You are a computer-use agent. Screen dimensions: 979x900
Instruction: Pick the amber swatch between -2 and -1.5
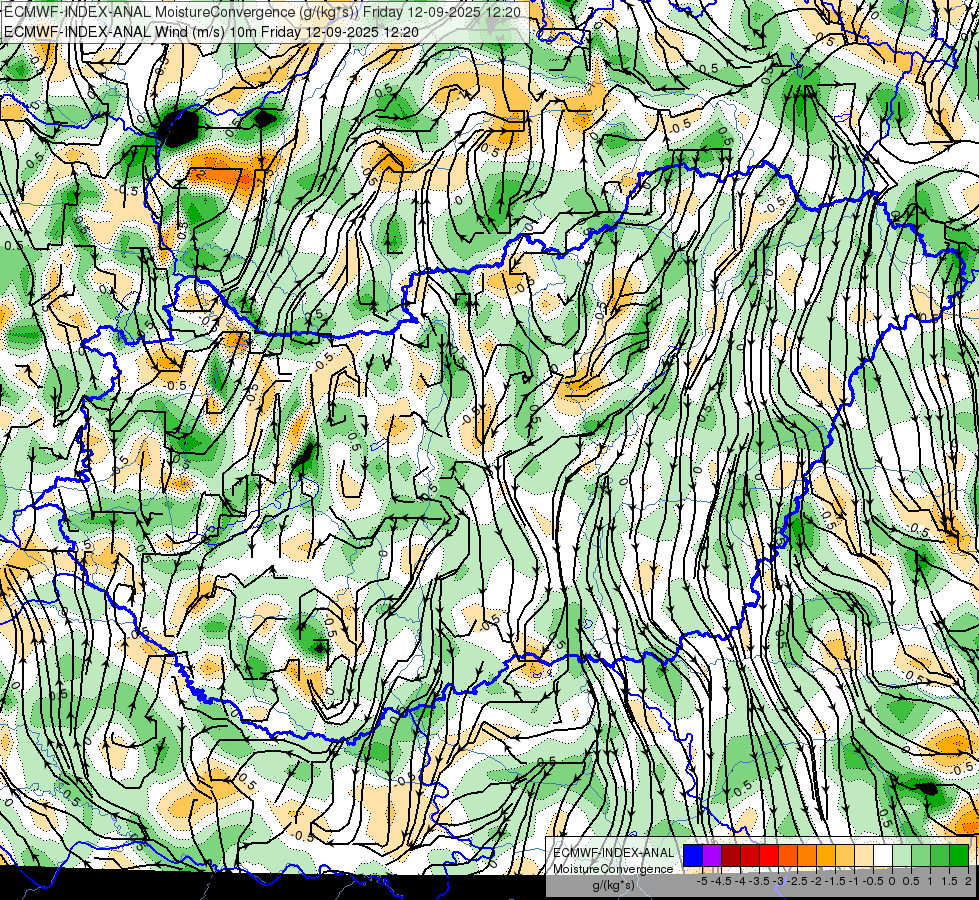(826, 856)
